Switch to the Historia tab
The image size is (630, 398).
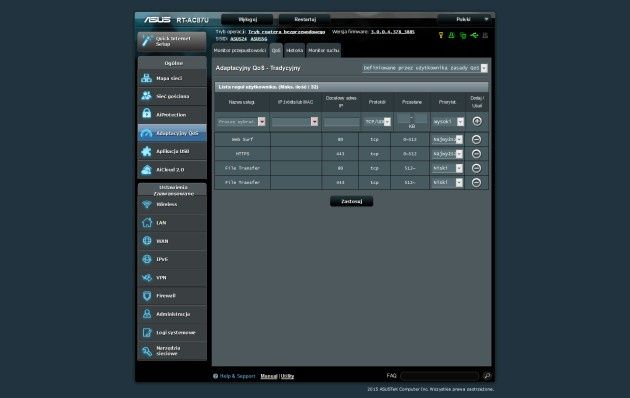click(294, 51)
